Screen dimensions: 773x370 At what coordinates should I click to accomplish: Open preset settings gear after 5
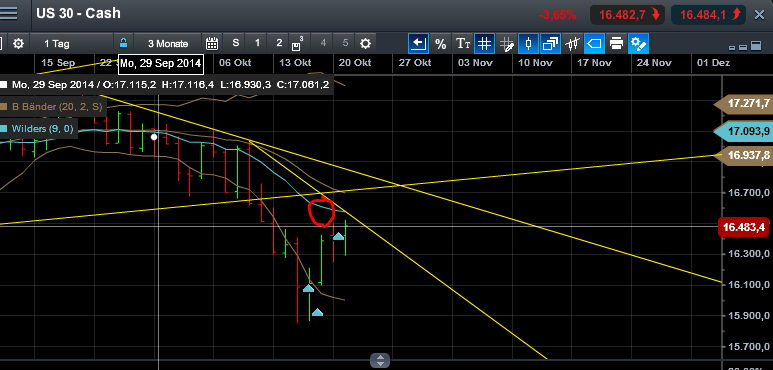365,44
